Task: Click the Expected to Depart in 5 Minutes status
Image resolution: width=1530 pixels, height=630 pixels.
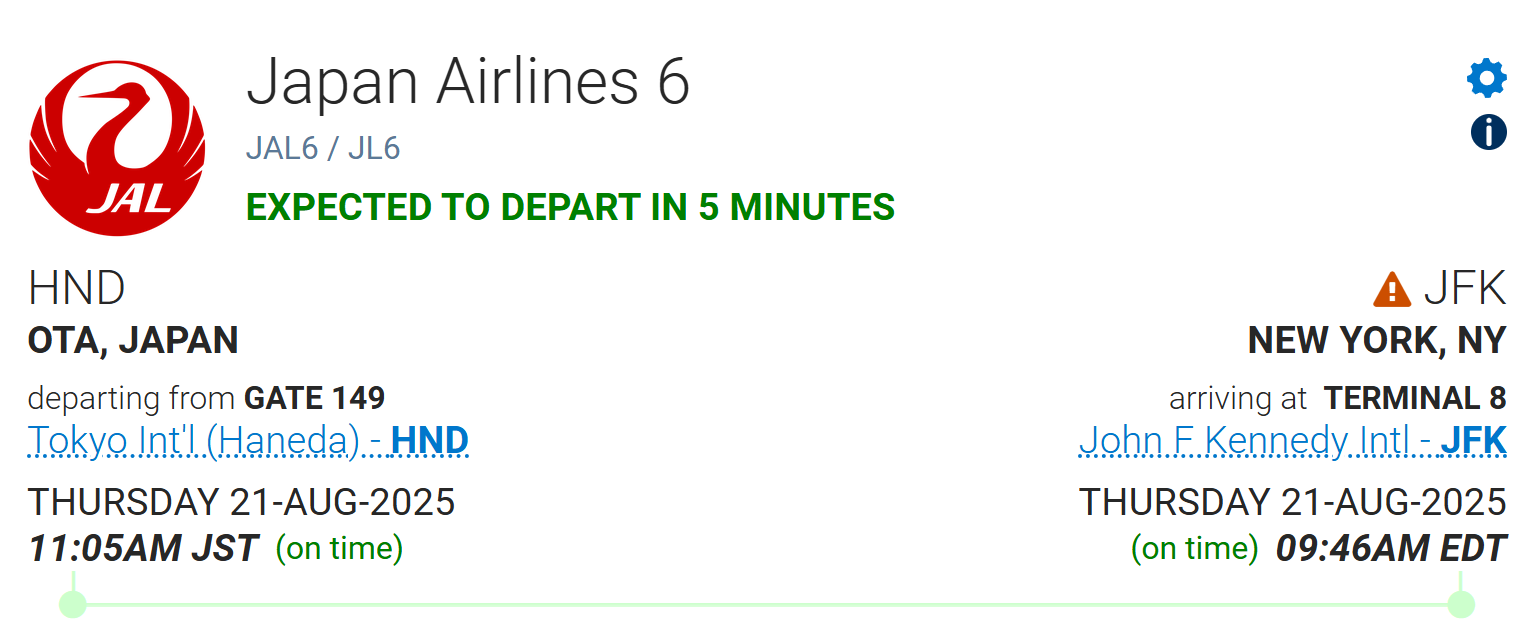Action: 570,207
